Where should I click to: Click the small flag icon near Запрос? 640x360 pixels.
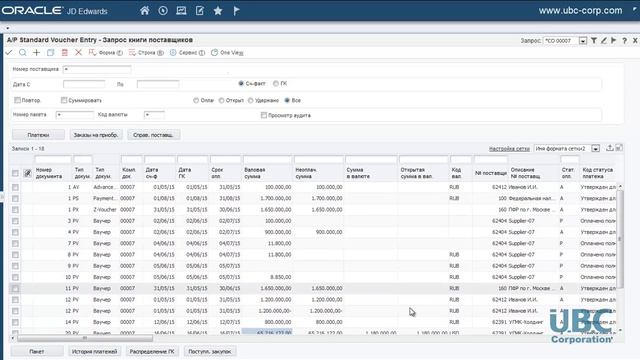[613, 40]
